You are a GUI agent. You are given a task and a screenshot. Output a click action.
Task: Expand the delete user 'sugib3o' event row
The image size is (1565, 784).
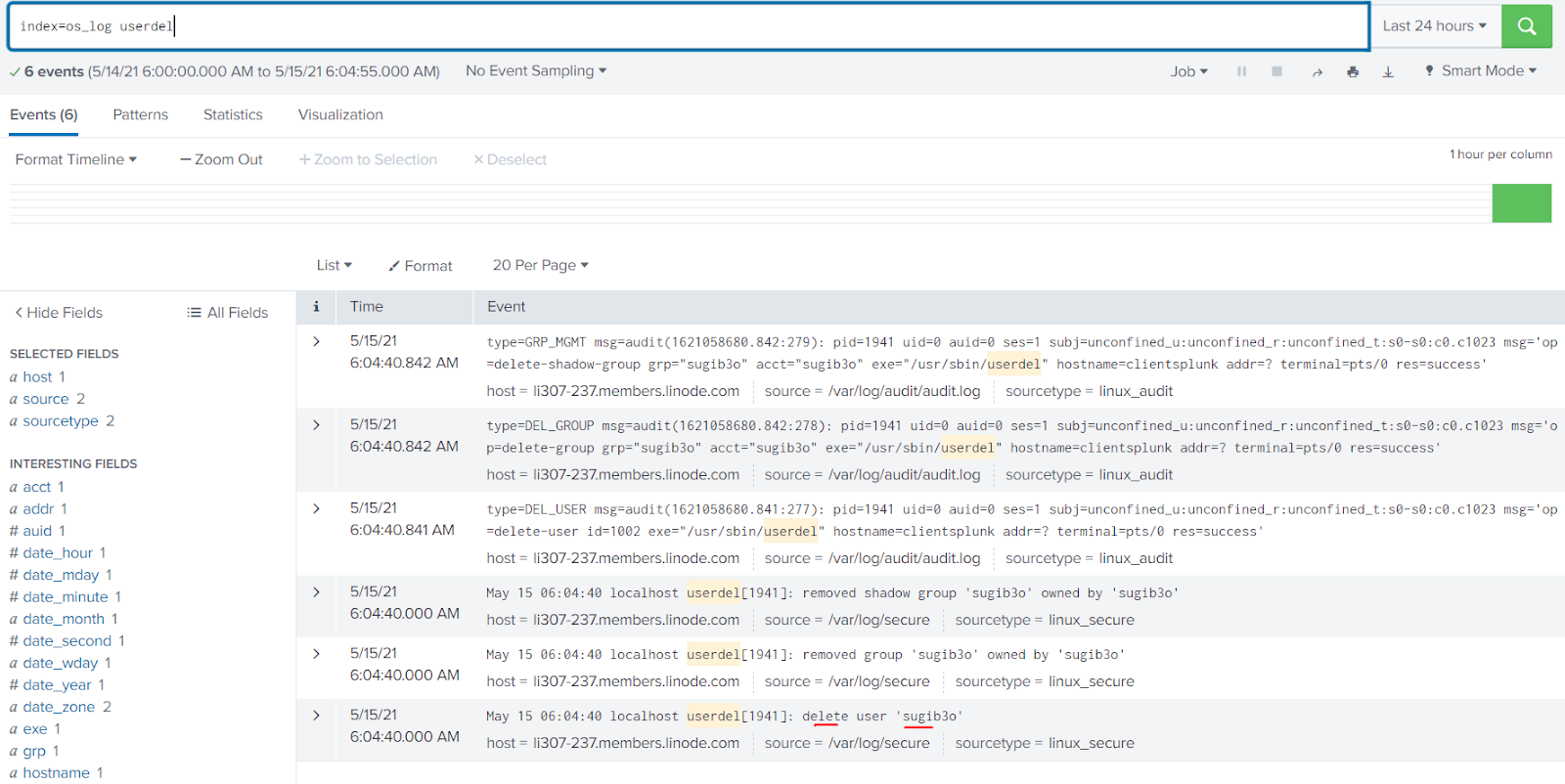pyautogui.click(x=316, y=715)
